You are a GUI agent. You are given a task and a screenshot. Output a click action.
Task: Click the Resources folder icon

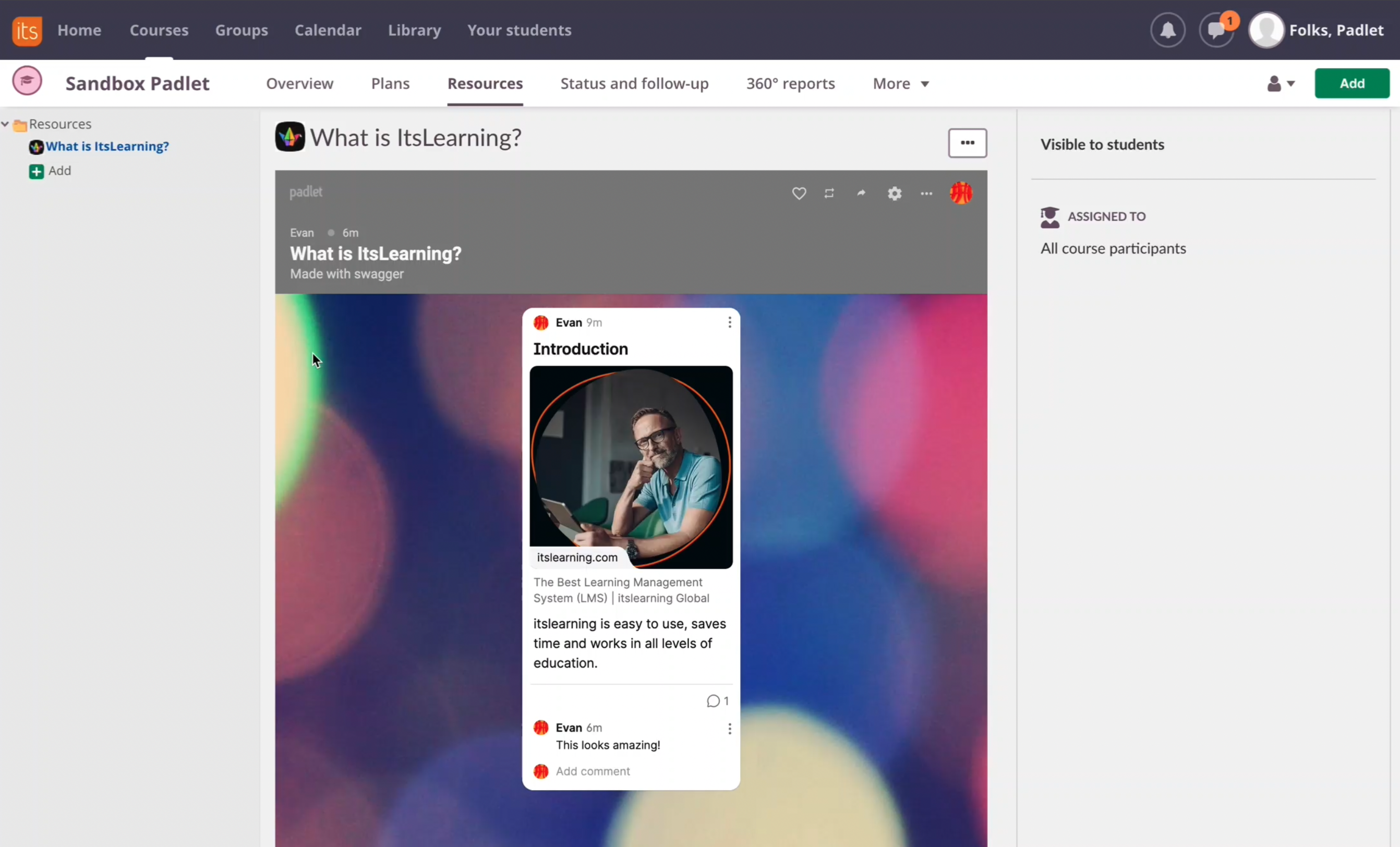click(x=20, y=125)
